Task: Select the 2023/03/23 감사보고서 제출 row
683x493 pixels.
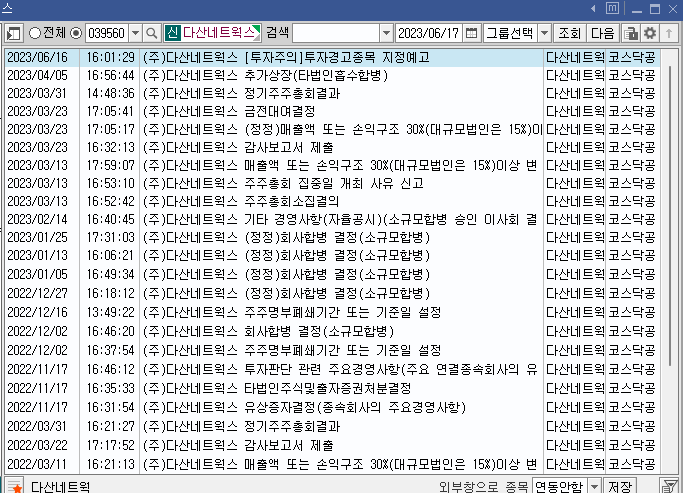Action: (x=332, y=147)
